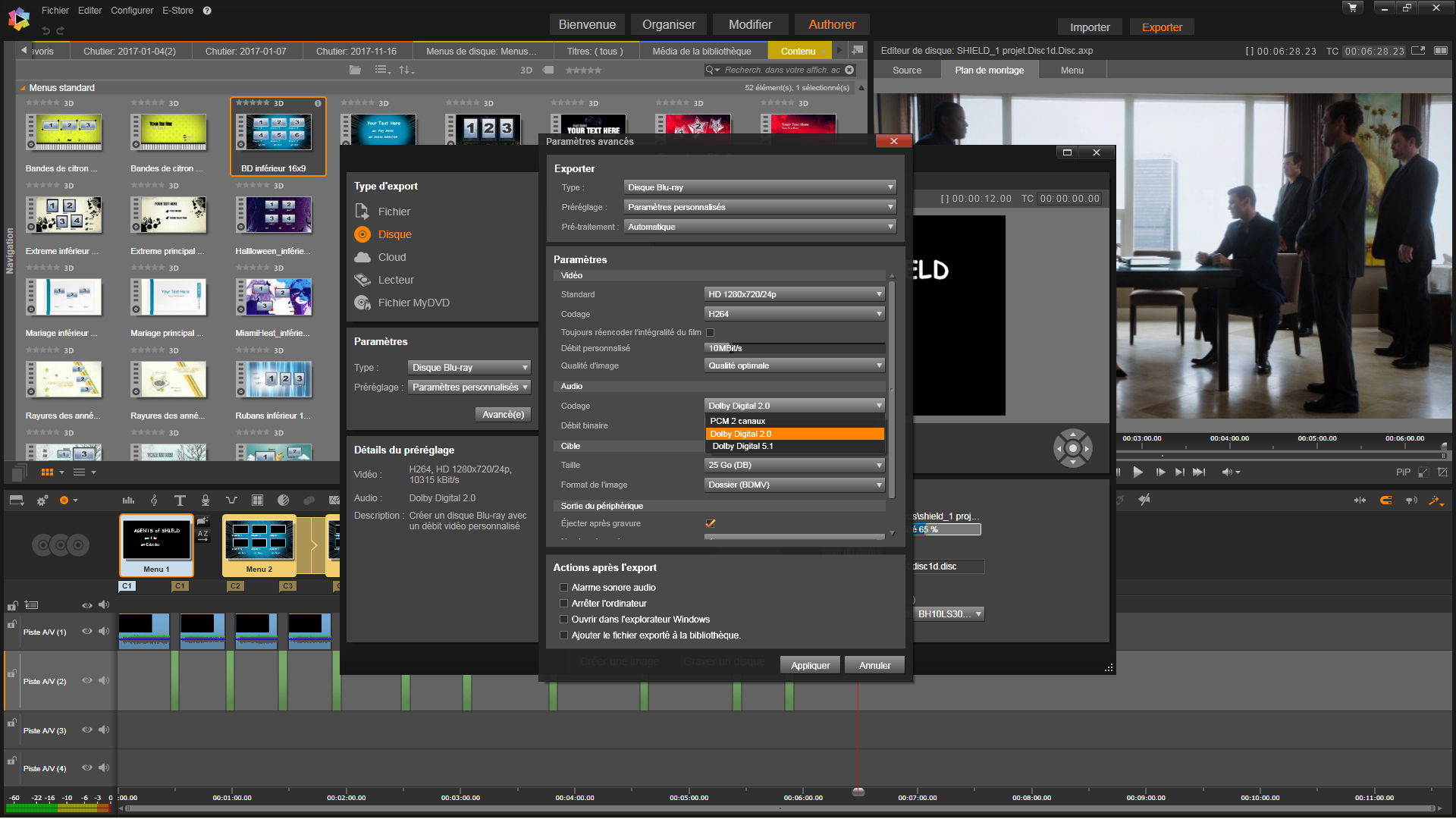
Task: Start voice-over with microphone icon
Action: click(205, 500)
